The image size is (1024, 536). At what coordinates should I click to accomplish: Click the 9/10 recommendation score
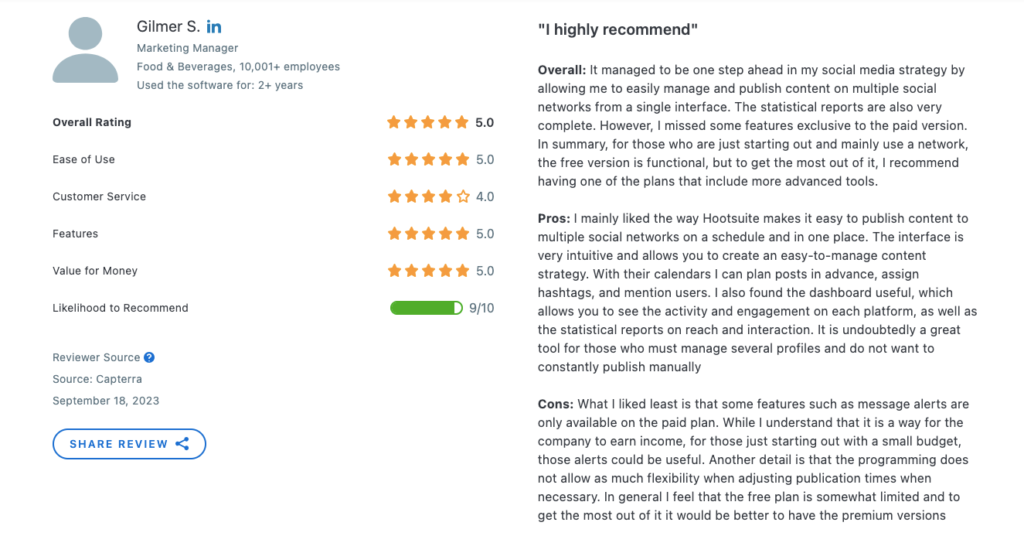tap(482, 308)
